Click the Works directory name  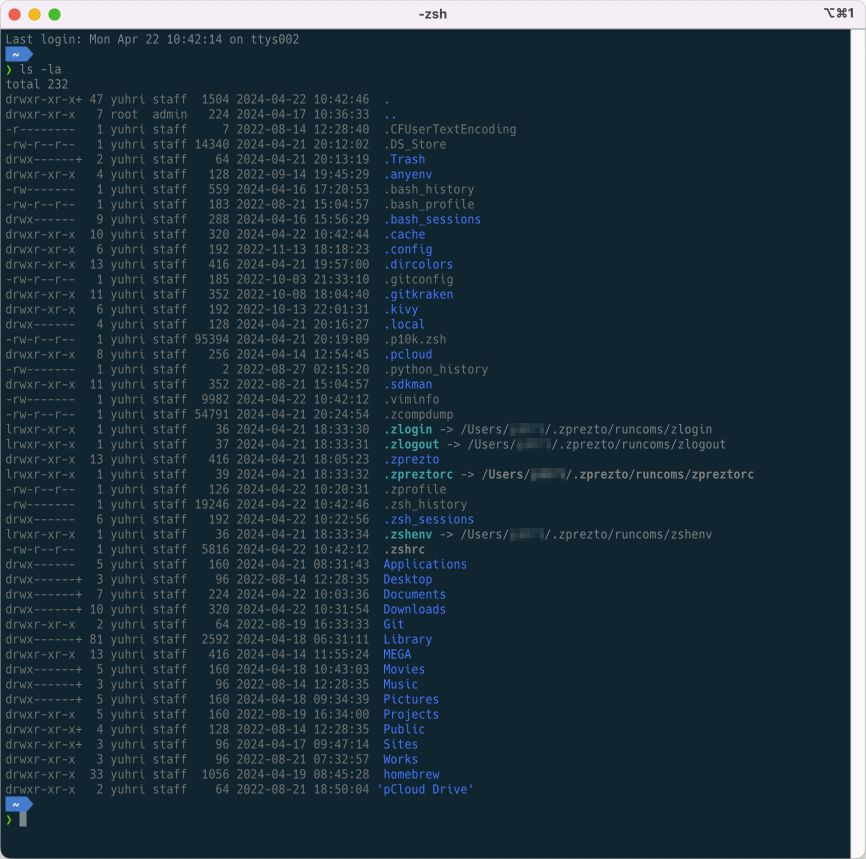pyautogui.click(x=401, y=760)
